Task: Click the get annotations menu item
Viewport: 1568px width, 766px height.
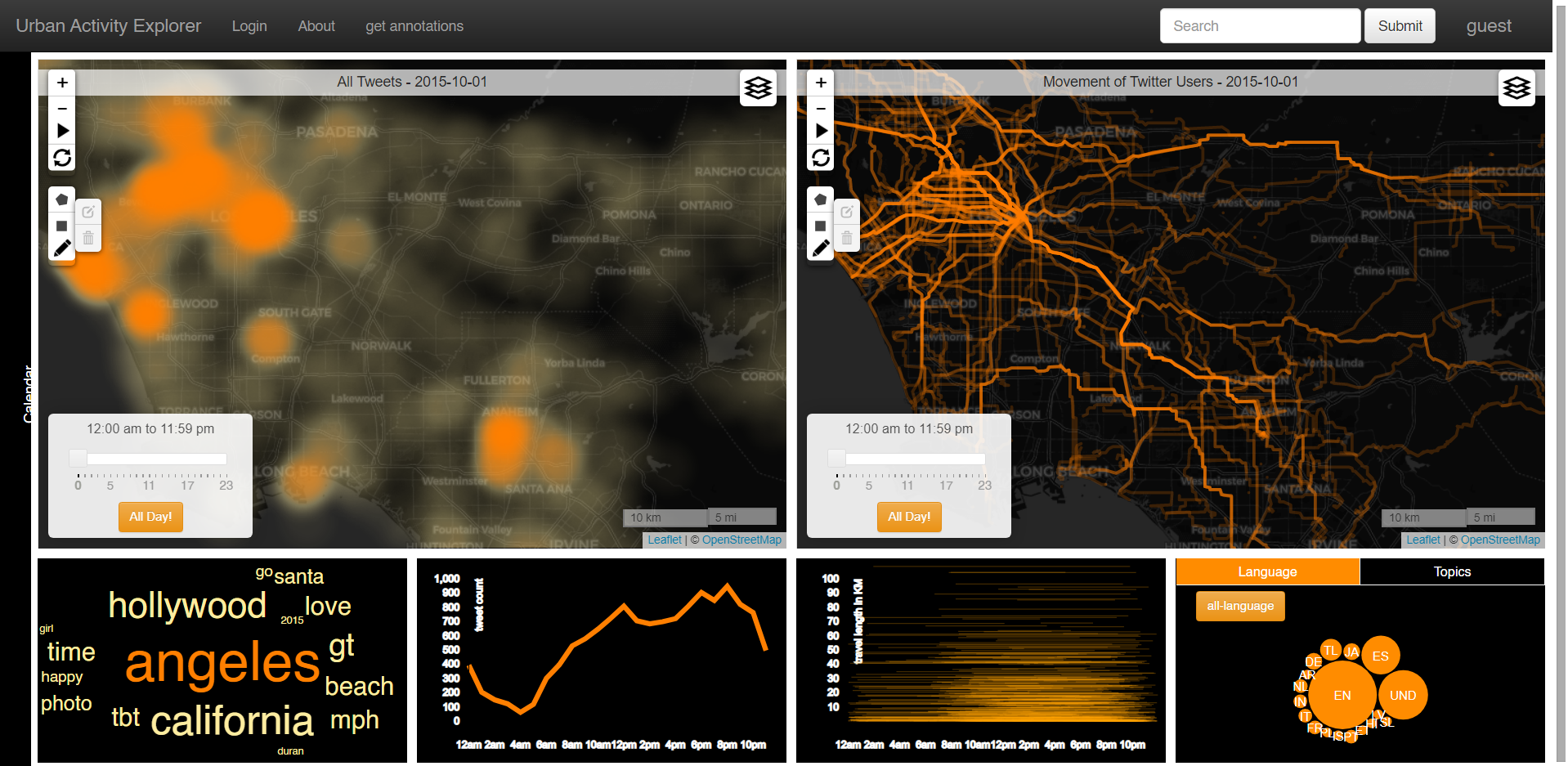Action: click(x=414, y=25)
